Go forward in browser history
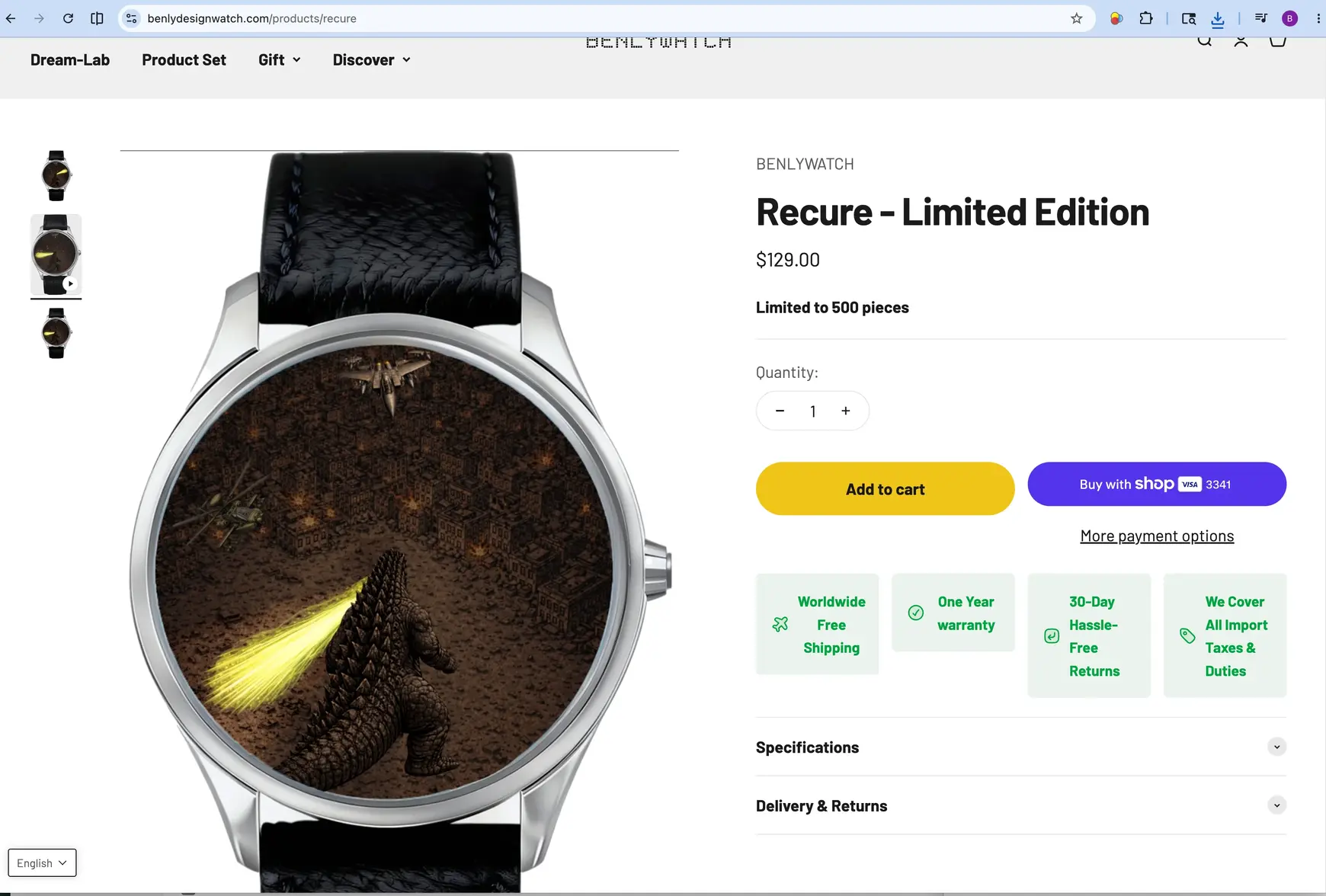 pos(39,18)
